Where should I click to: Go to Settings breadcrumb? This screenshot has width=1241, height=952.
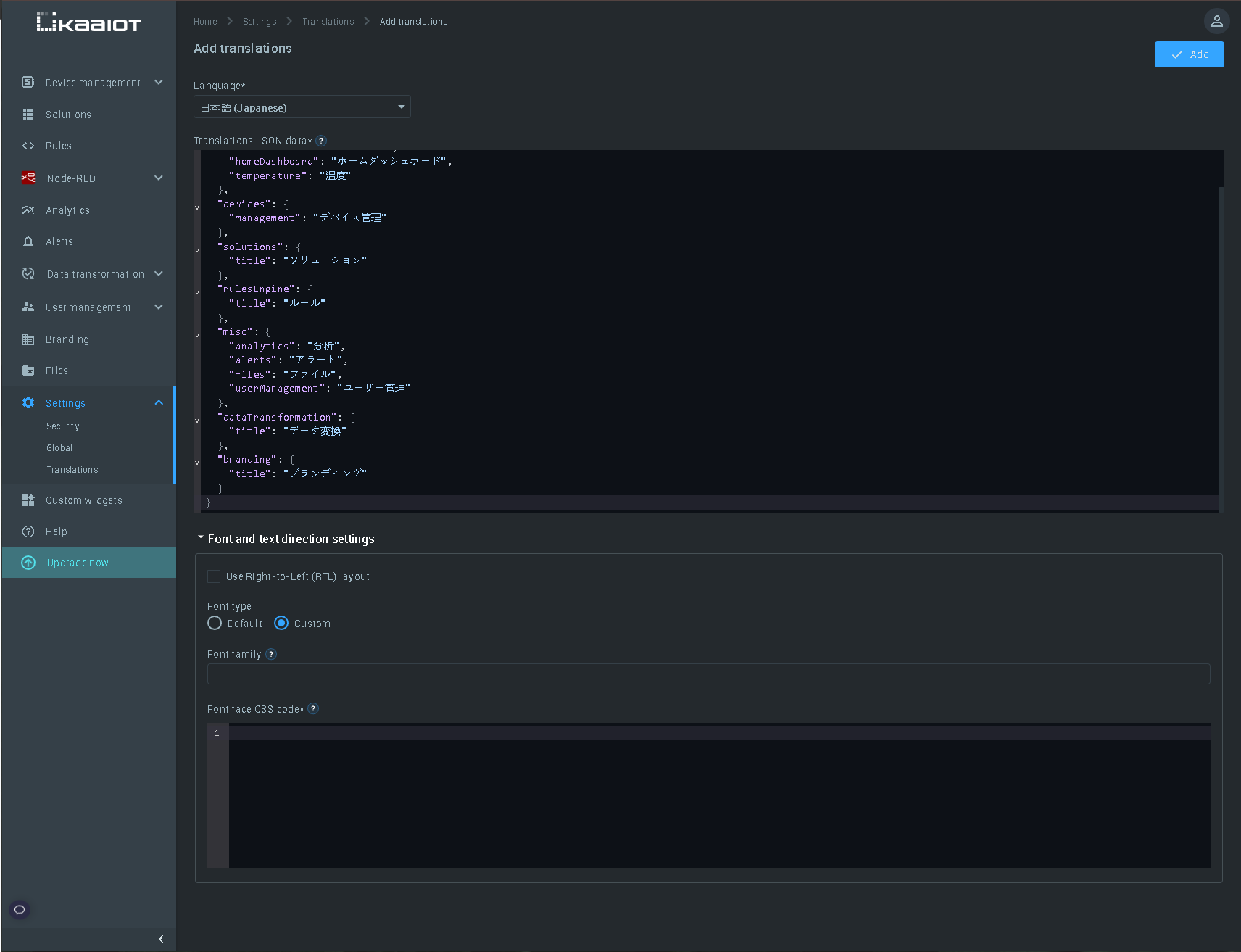click(x=260, y=22)
